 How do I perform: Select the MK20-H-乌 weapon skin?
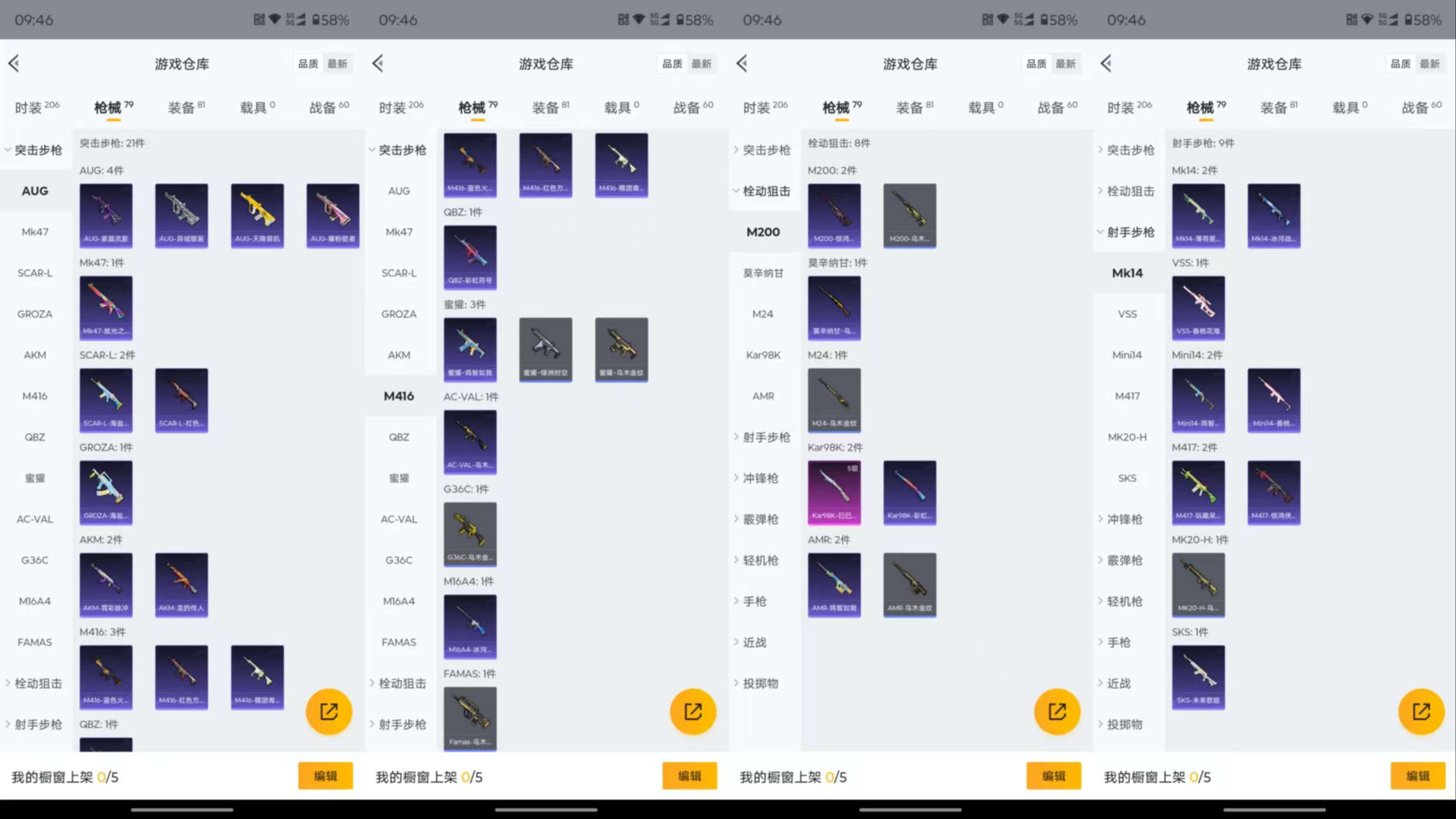pyautogui.click(x=1198, y=585)
